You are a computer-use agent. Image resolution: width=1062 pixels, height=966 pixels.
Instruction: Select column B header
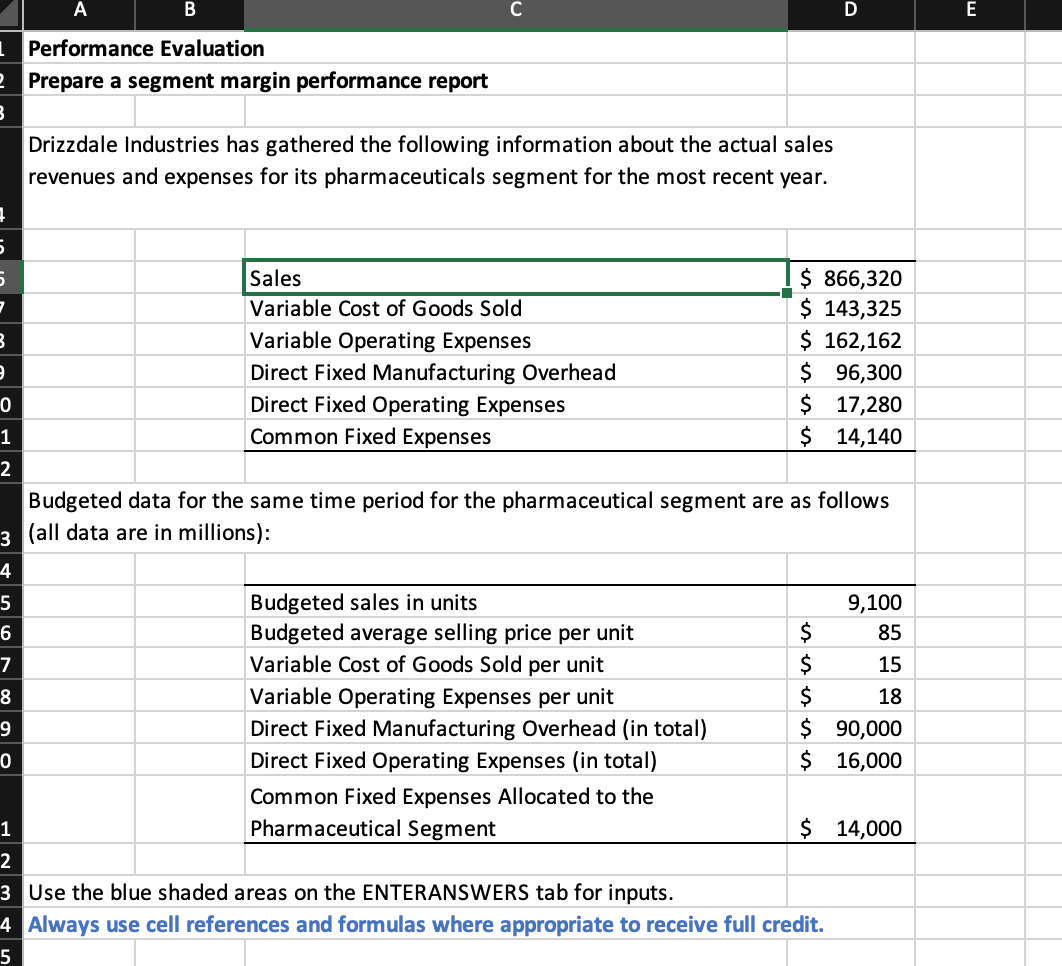188,14
